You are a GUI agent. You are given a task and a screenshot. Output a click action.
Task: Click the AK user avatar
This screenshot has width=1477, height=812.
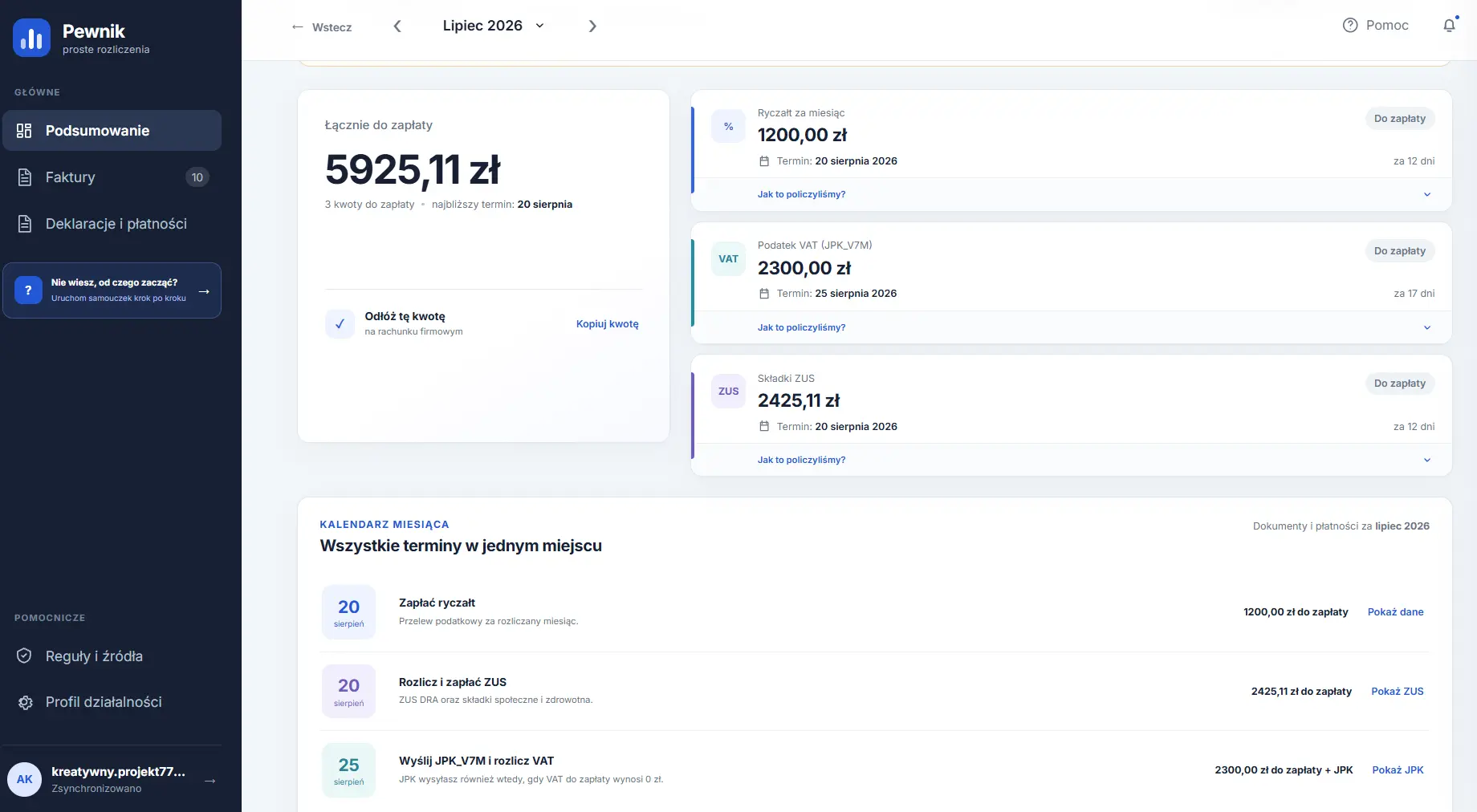25,779
